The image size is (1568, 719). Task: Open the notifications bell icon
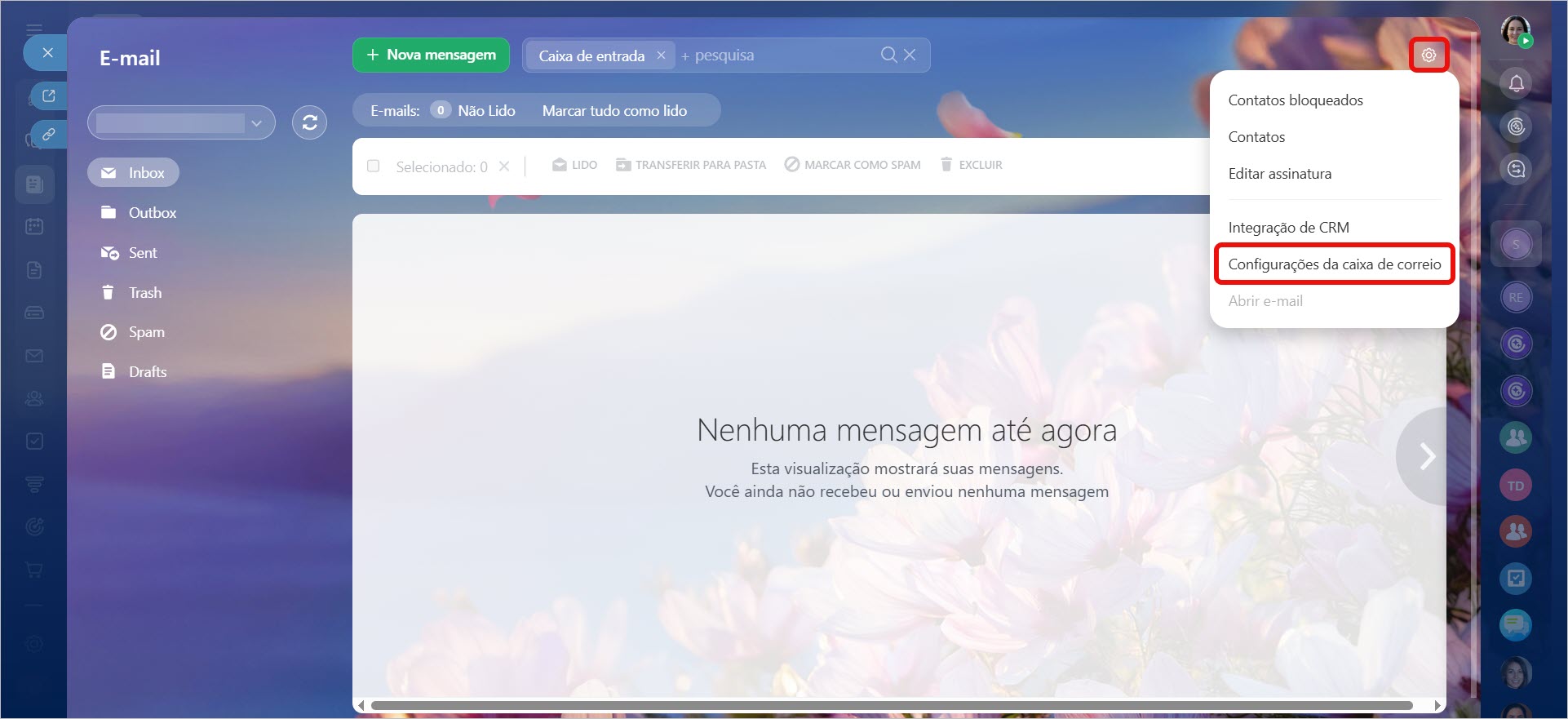click(x=1516, y=83)
